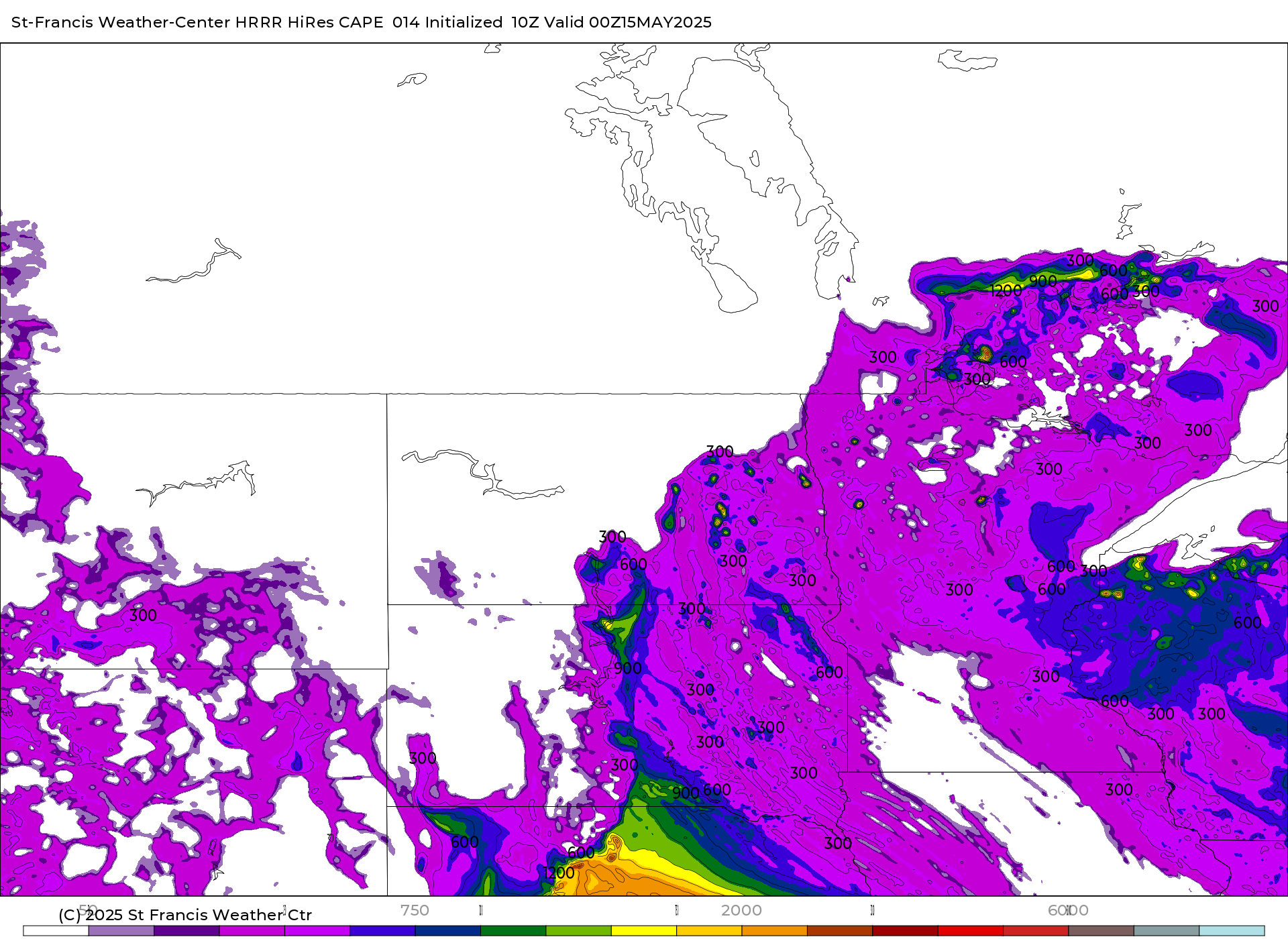
Task: Select the magenta swatch in the color bar
Action: point(252,931)
